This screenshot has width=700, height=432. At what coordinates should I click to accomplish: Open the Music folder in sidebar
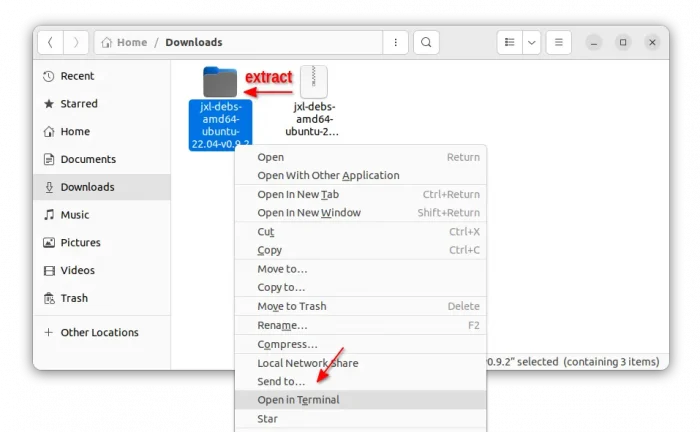tap(75, 215)
